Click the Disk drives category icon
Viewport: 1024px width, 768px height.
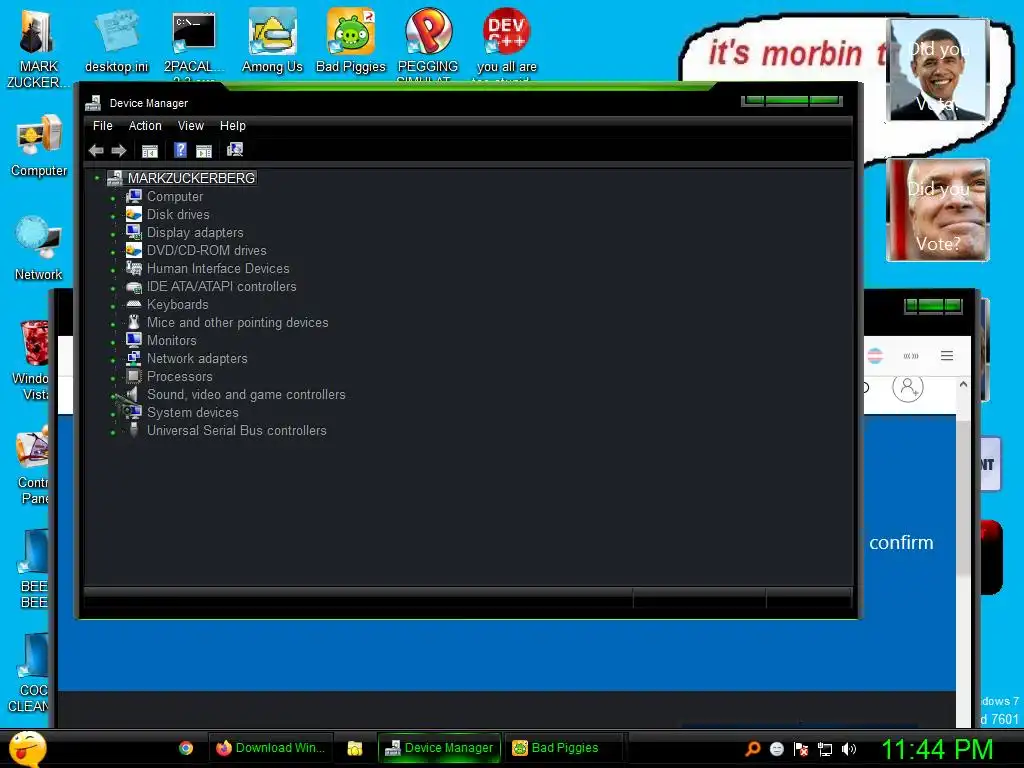(x=134, y=214)
